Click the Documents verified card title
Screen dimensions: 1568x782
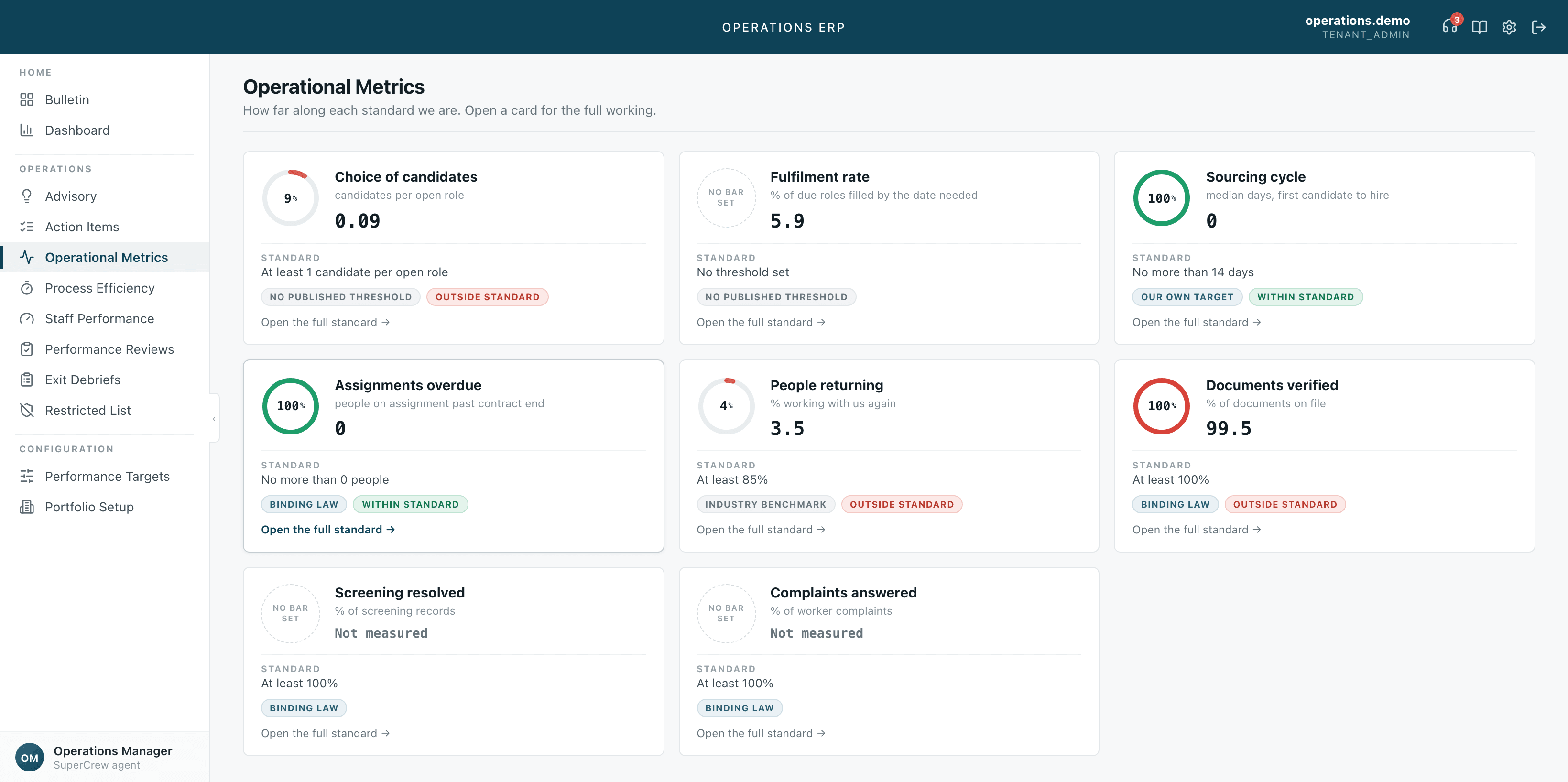pyautogui.click(x=1272, y=385)
